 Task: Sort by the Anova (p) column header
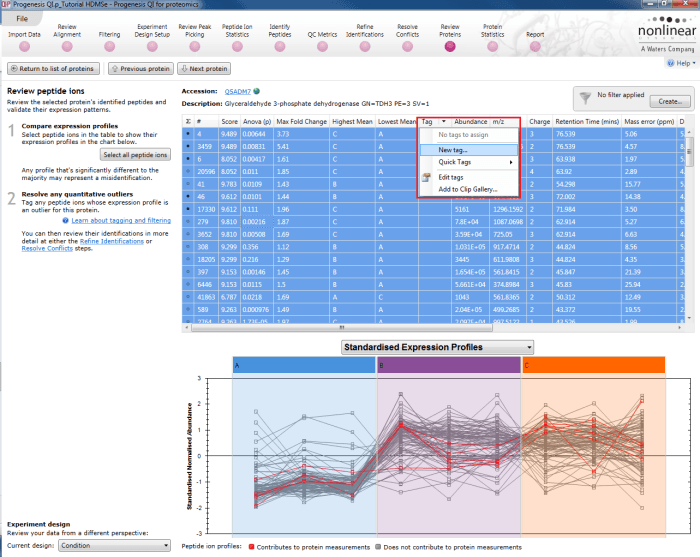pyautogui.click(x=257, y=121)
